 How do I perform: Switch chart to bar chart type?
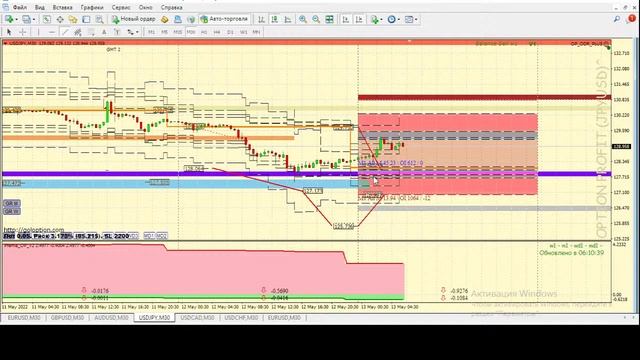click(x=262, y=19)
